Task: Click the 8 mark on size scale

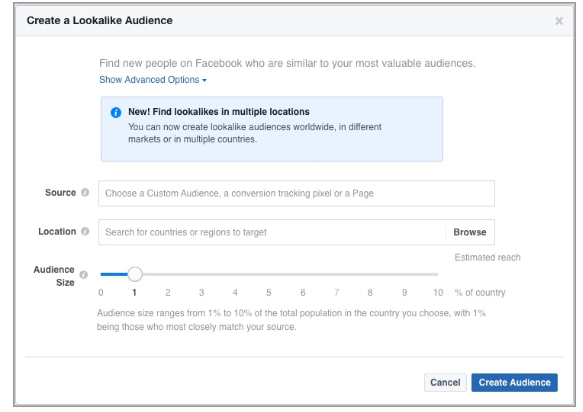Action: coord(370,293)
